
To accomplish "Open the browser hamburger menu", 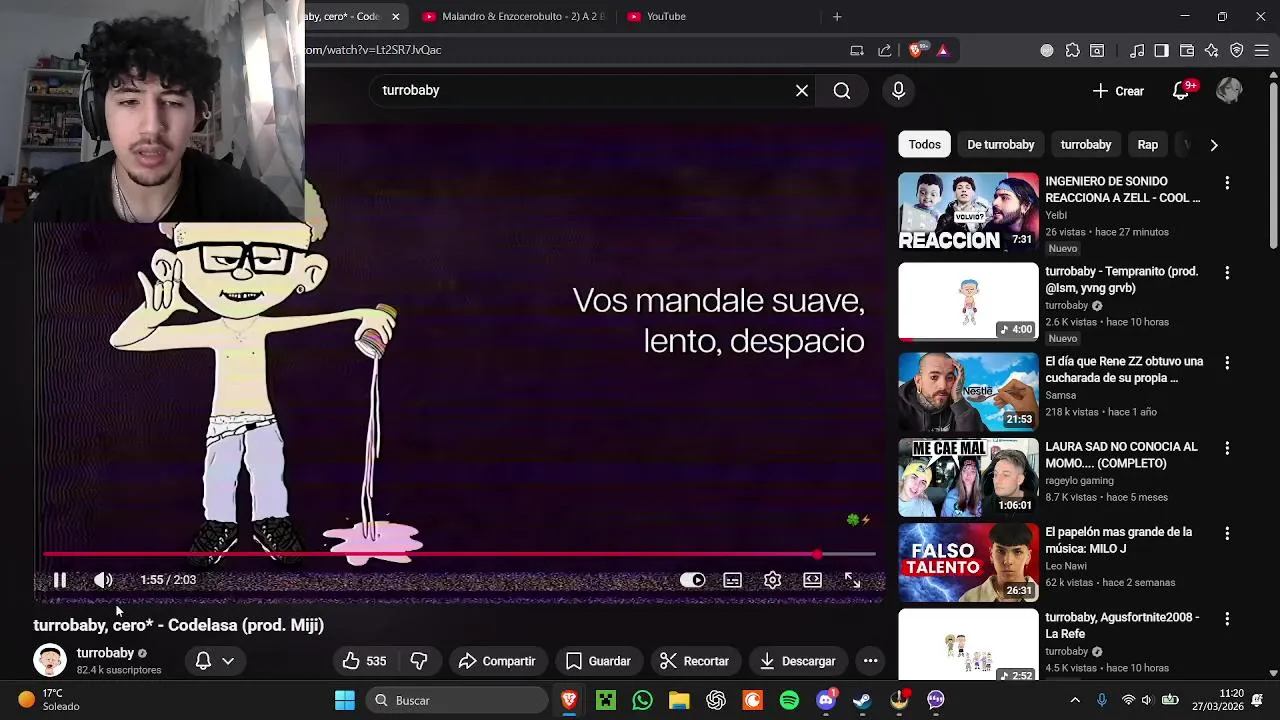I will (x=1263, y=50).
